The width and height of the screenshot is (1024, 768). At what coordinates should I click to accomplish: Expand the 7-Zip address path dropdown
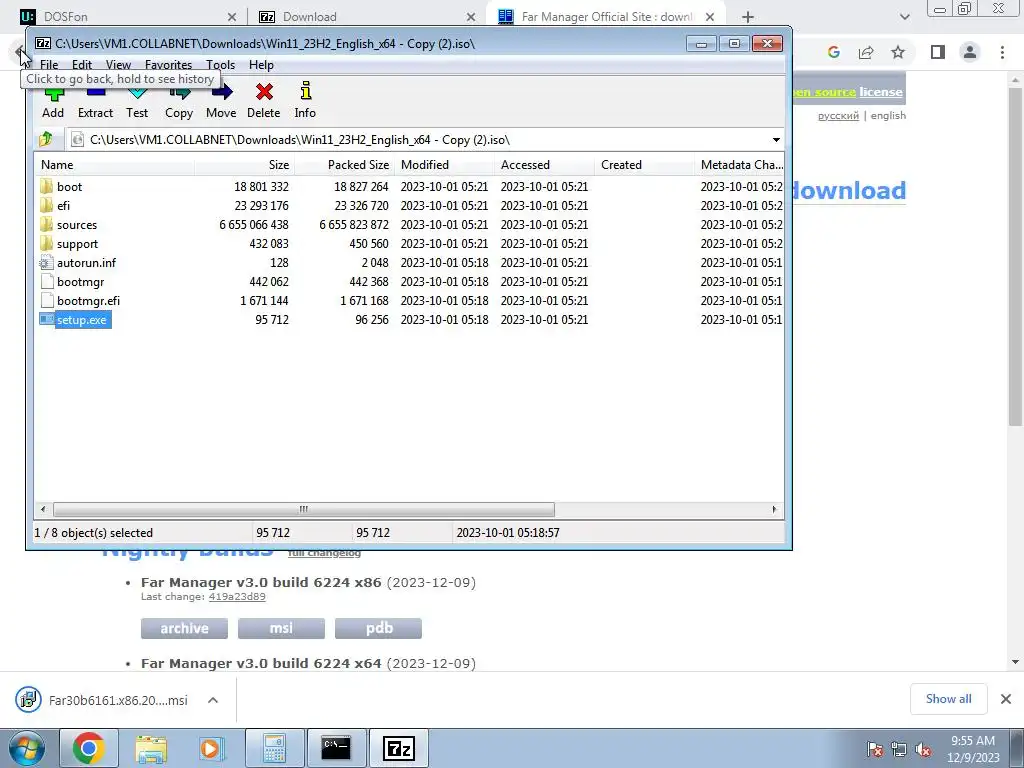point(776,140)
